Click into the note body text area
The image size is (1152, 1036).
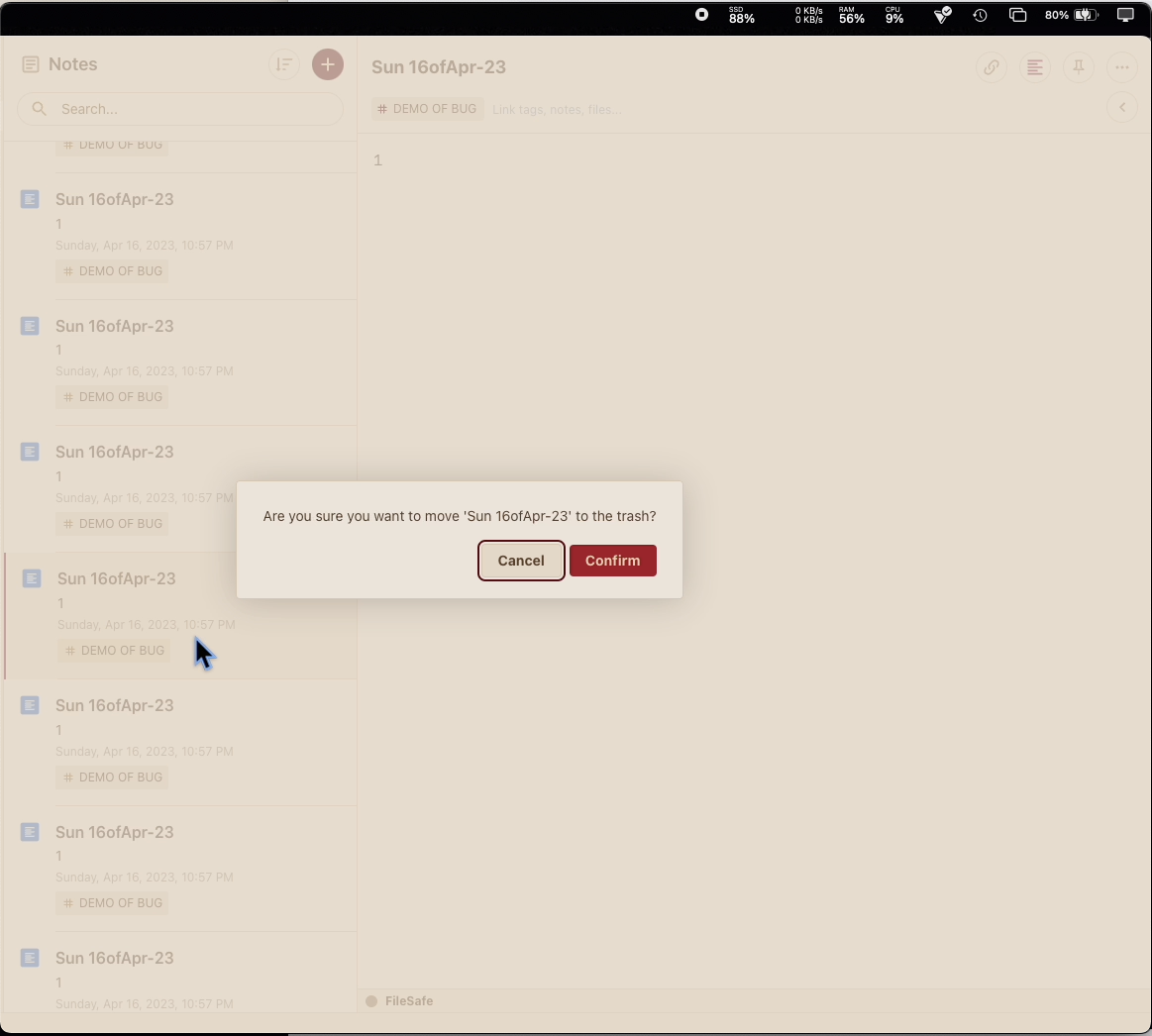click(x=754, y=559)
